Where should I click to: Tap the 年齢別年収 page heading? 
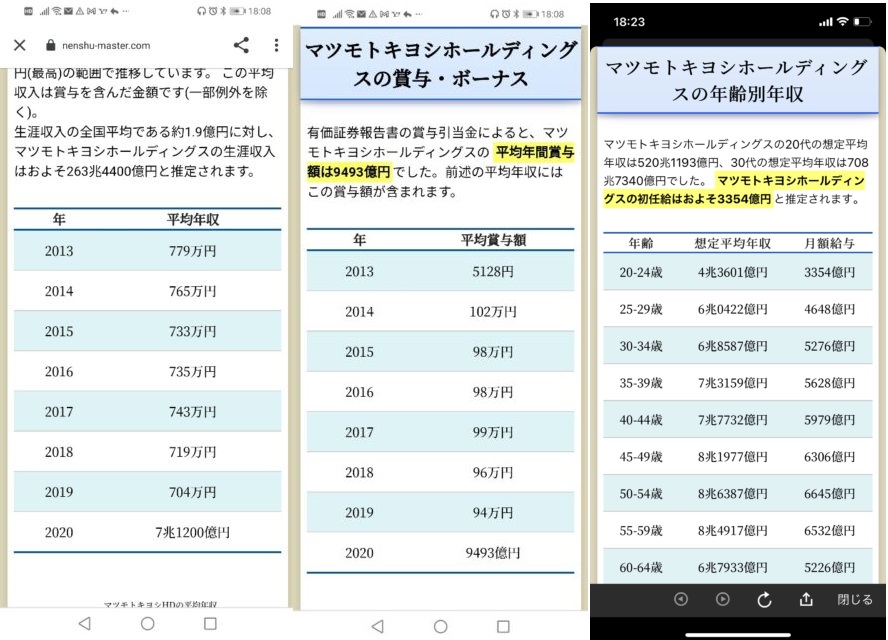(x=737, y=80)
